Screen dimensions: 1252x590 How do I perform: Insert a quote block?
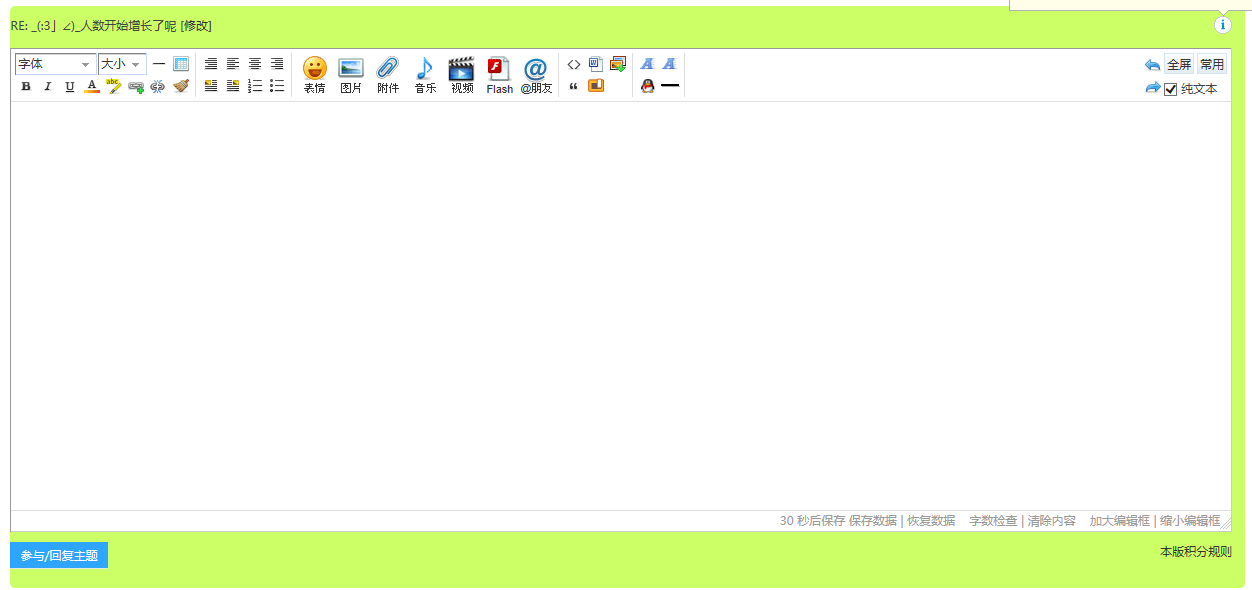pyautogui.click(x=574, y=86)
